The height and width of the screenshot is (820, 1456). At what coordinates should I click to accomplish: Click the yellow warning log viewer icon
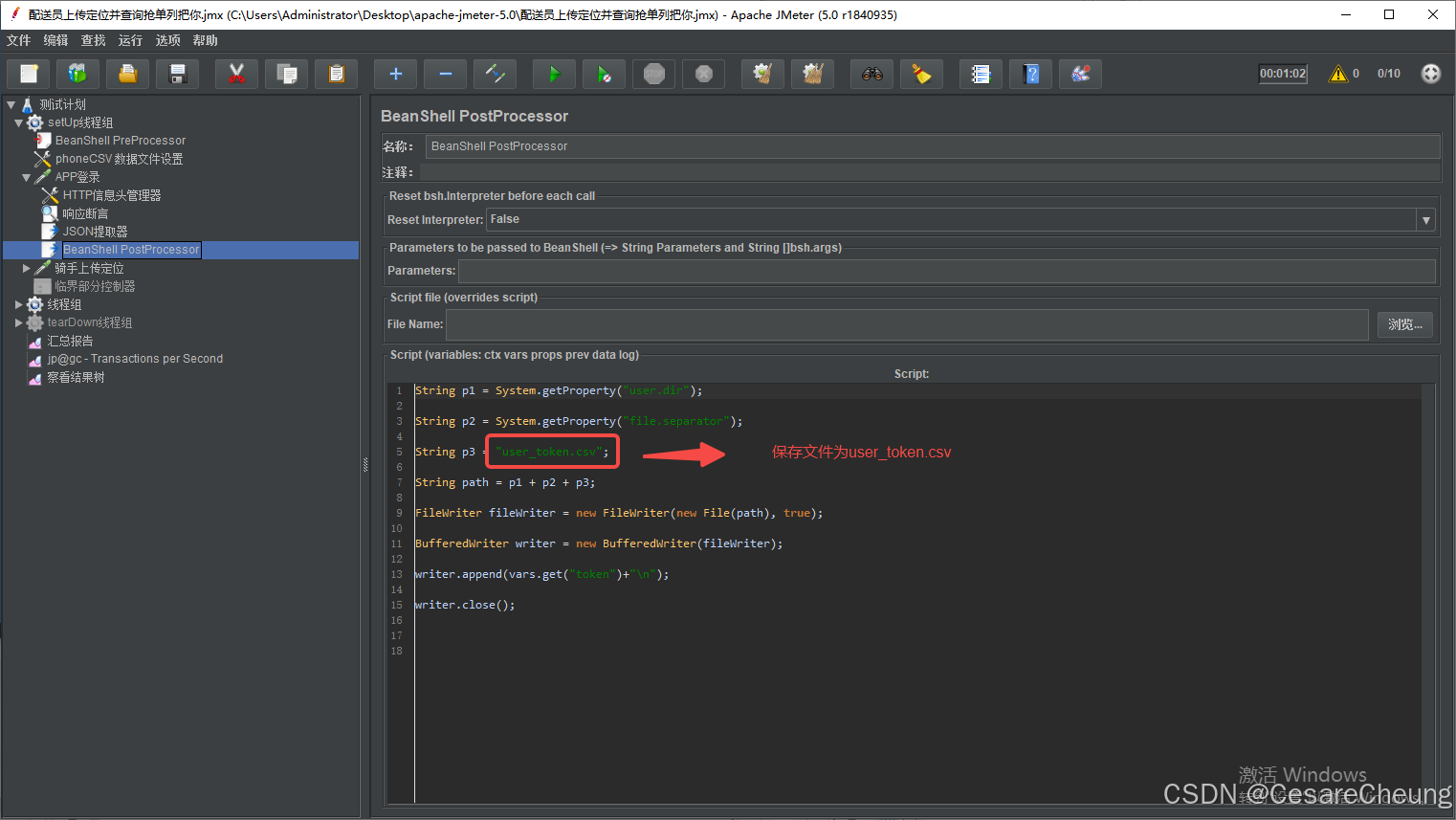pyautogui.click(x=1338, y=74)
